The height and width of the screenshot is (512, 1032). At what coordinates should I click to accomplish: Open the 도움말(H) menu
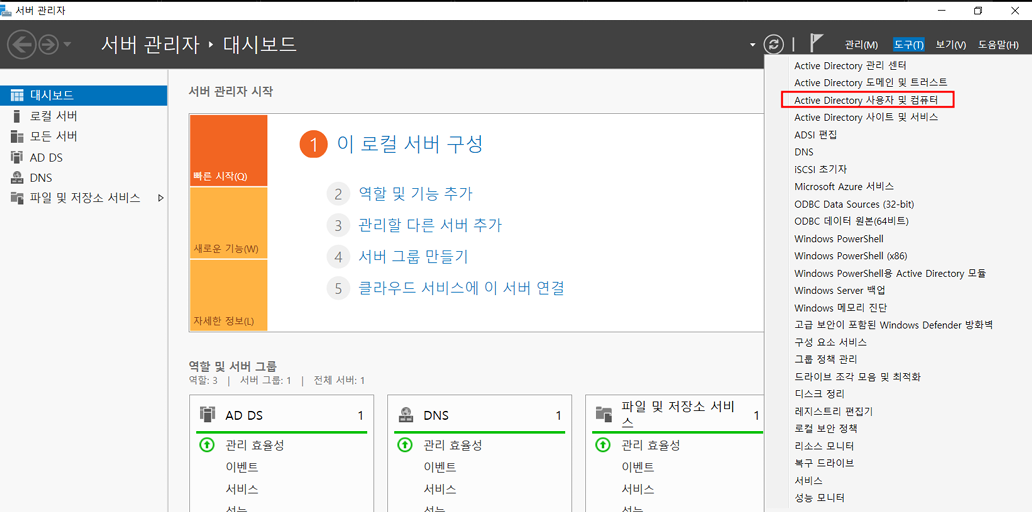[x=998, y=45]
